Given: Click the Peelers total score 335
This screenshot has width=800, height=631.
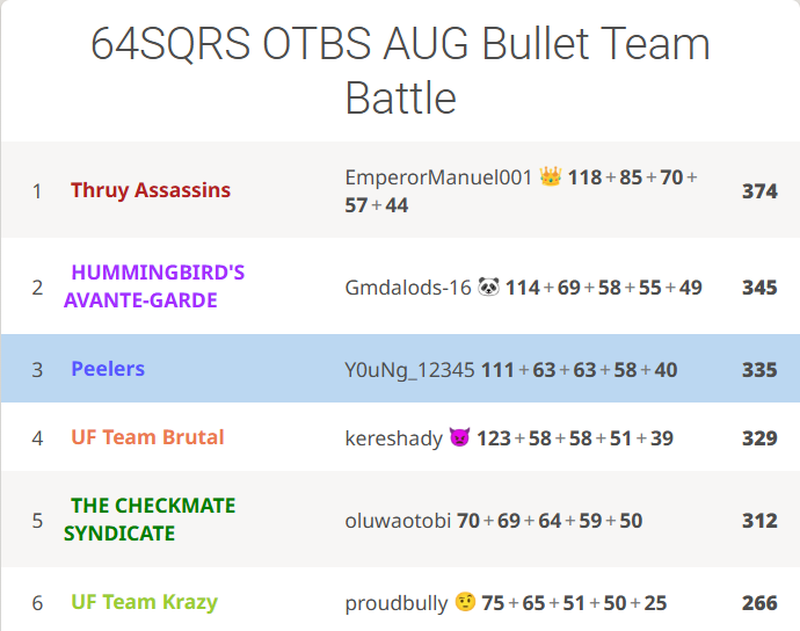Looking at the screenshot, I should [759, 370].
